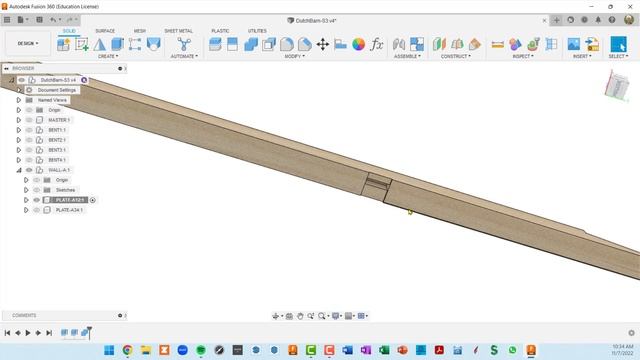This screenshot has width=640, height=360.
Task: Hide PLATE-A12:1 component
Action: click(37, 200)
